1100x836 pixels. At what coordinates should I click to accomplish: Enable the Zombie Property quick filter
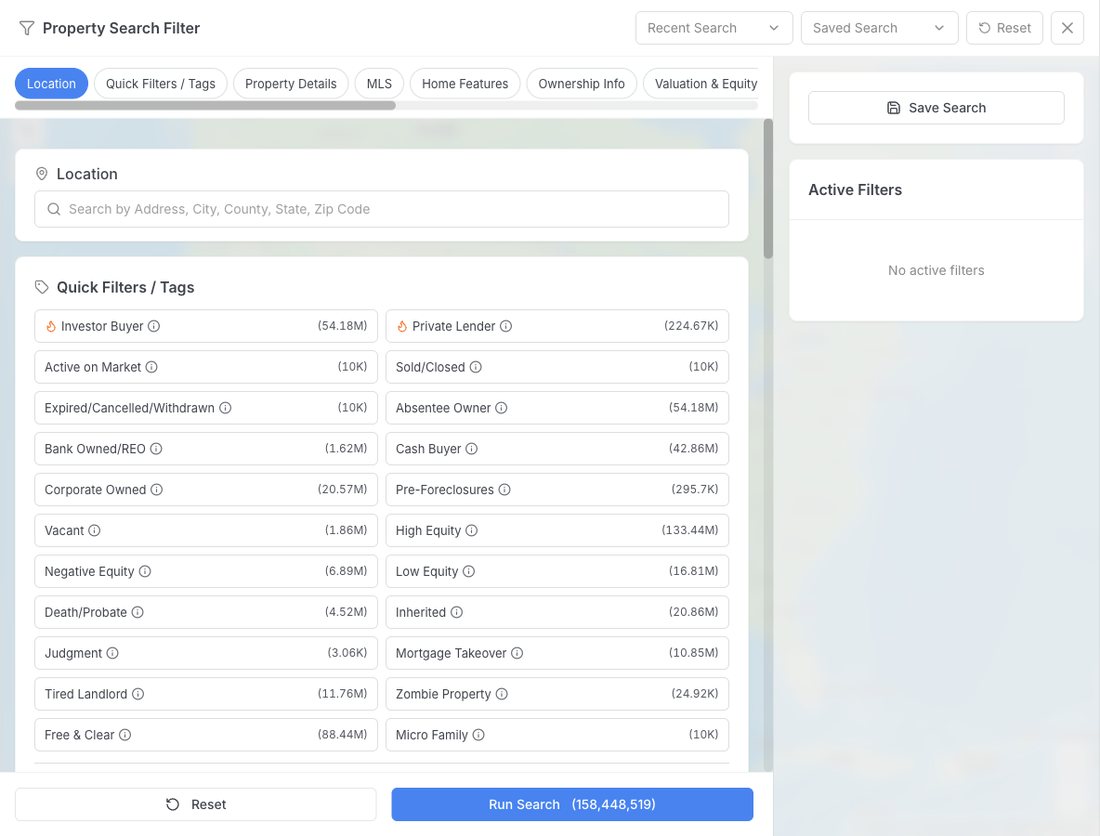pos(557,694)
